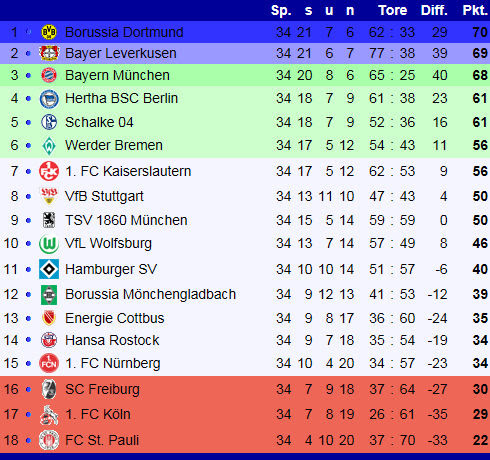Click the Bayer Leverkusen club logo
This screenshot has height=460, width=490.
[x=49, y=53]
